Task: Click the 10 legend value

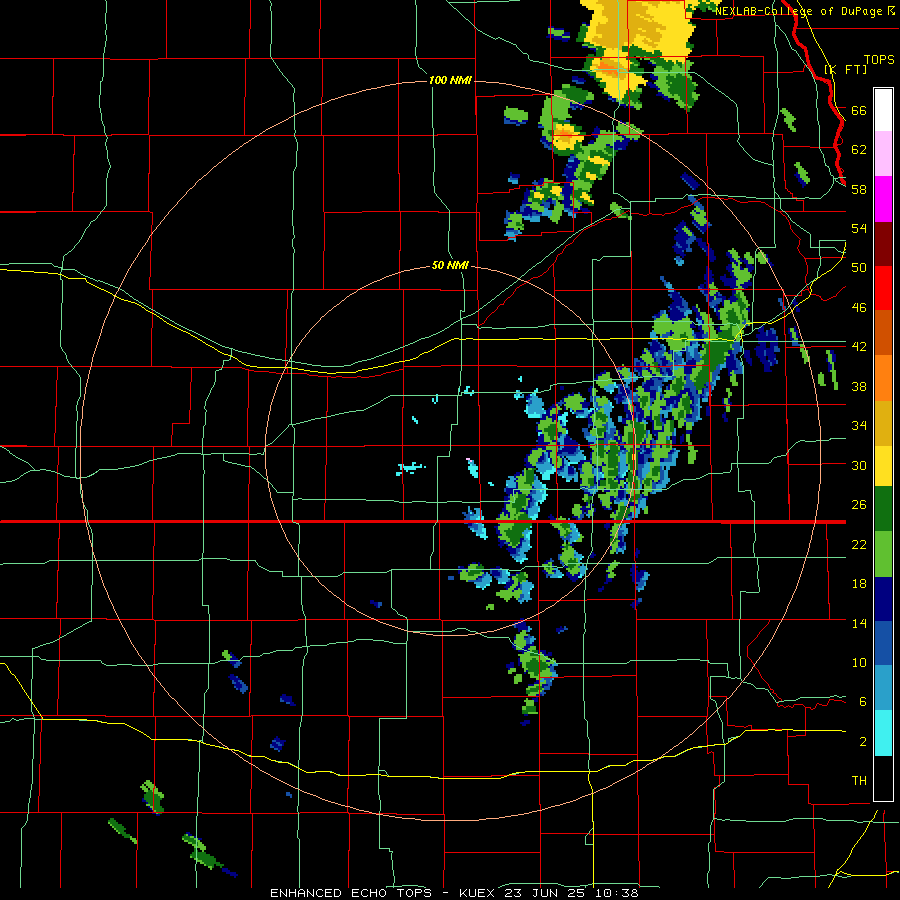Action: [859, 662]
